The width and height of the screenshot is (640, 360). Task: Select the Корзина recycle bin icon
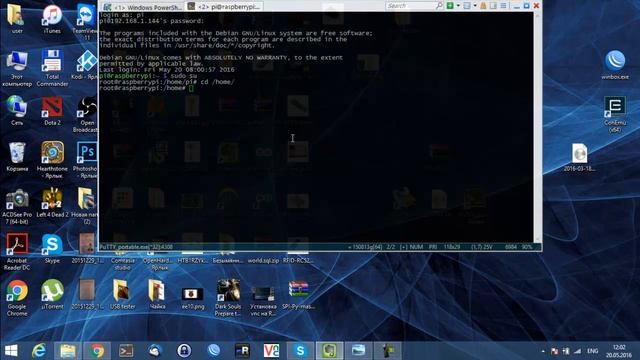click(x=17, y=157)
